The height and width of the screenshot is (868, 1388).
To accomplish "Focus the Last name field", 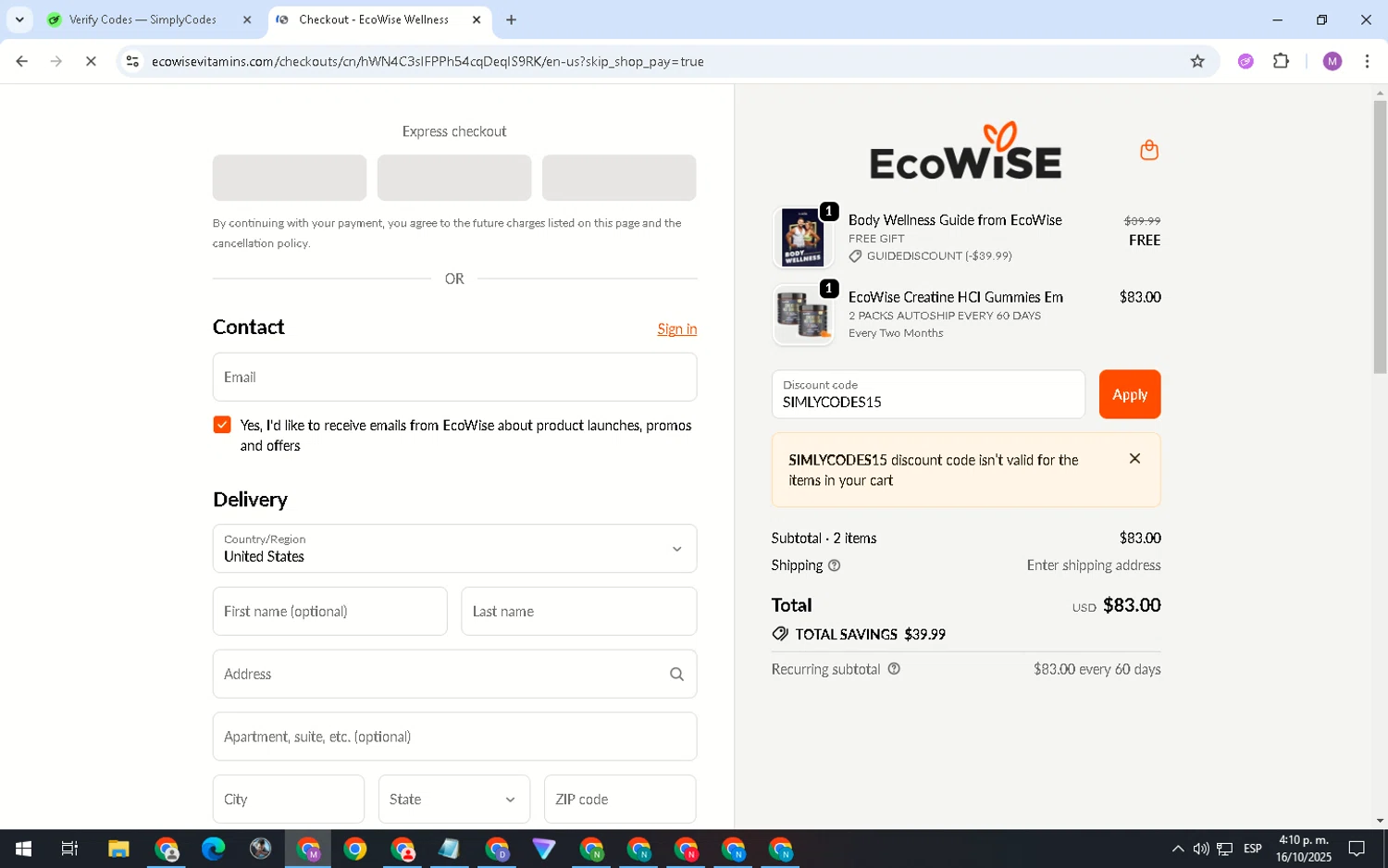I will (578, 612).
